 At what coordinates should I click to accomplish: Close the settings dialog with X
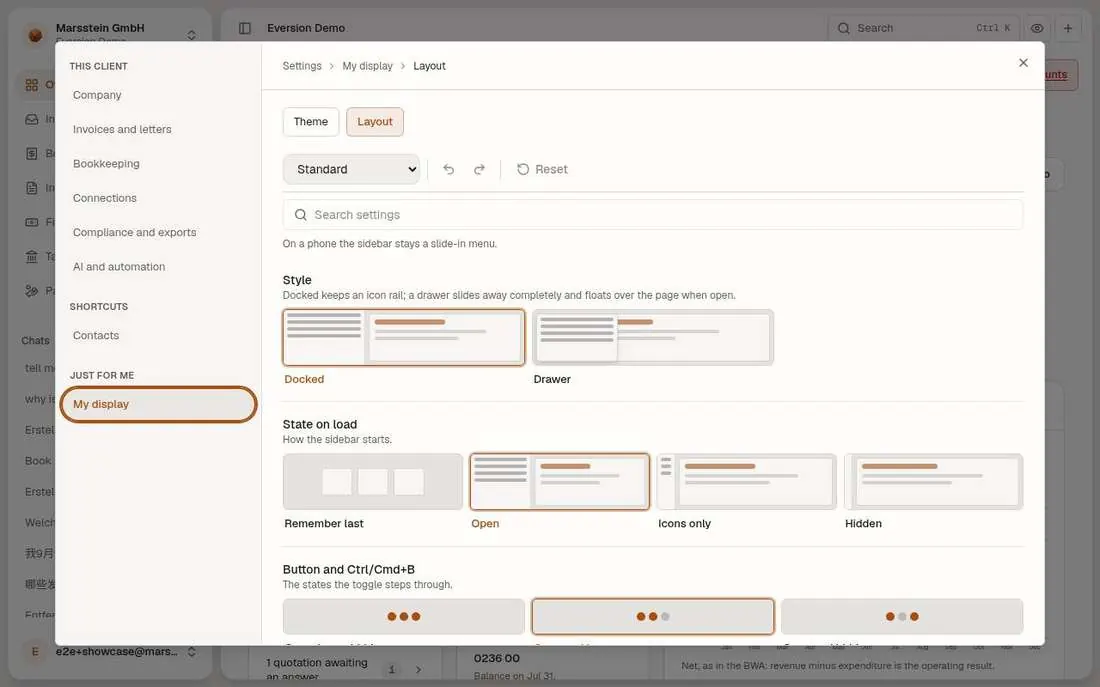1023,63
